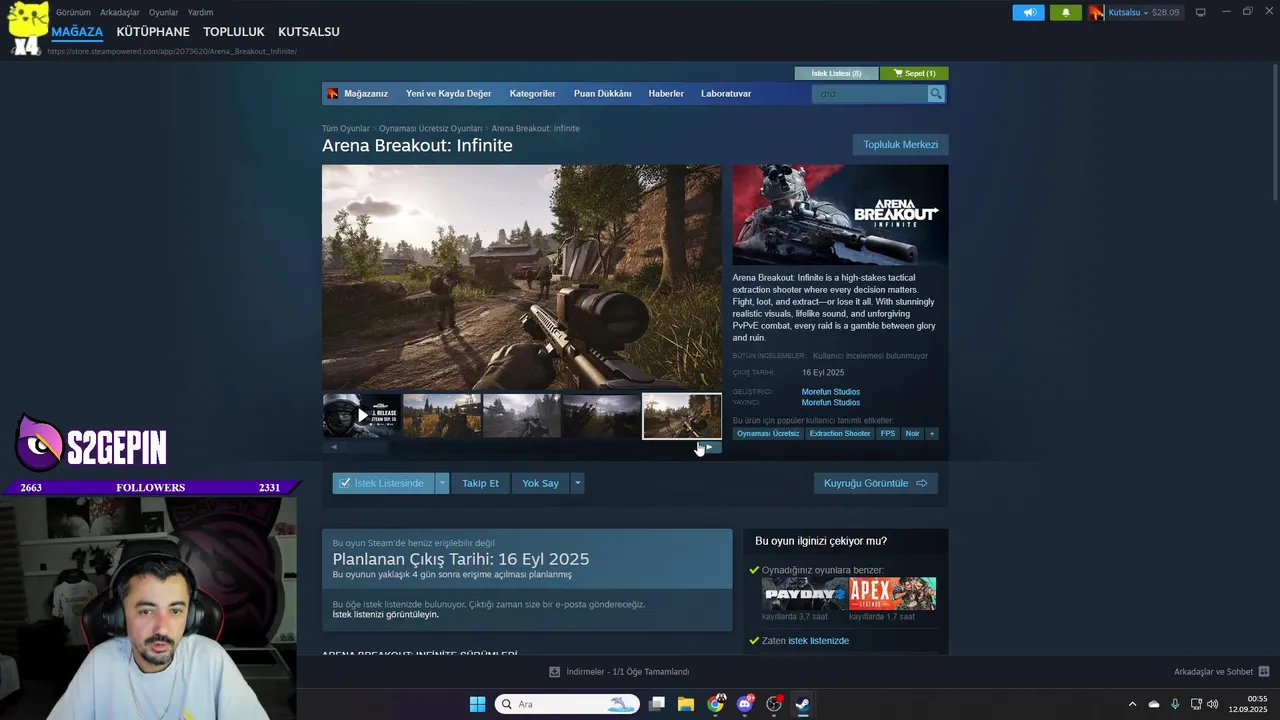Open Kutsalsu account avatar in title bar
Screen dimensions: 1280x720
[1097, 12]
